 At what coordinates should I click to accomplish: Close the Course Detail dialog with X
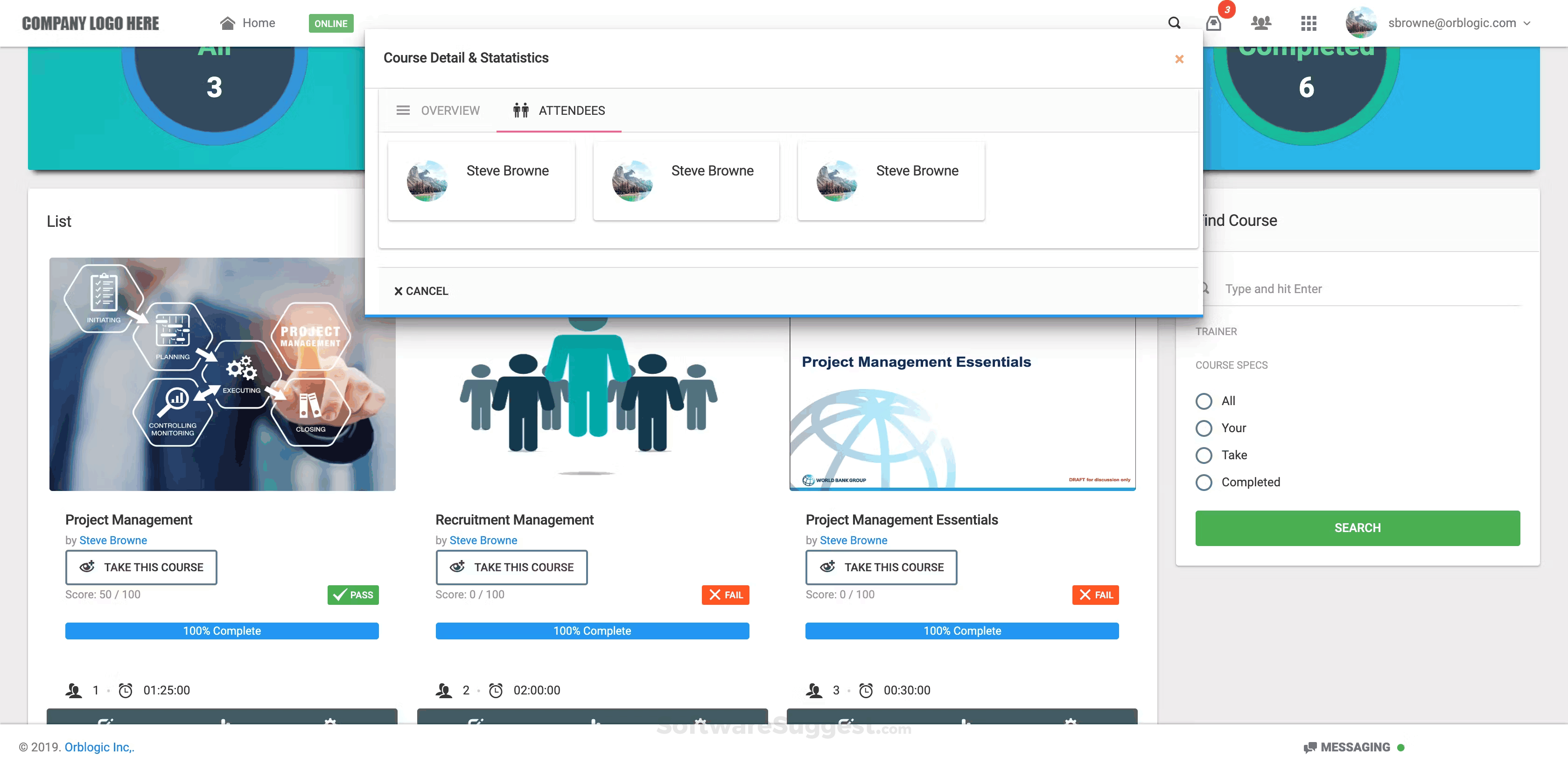pos(1179,59)
